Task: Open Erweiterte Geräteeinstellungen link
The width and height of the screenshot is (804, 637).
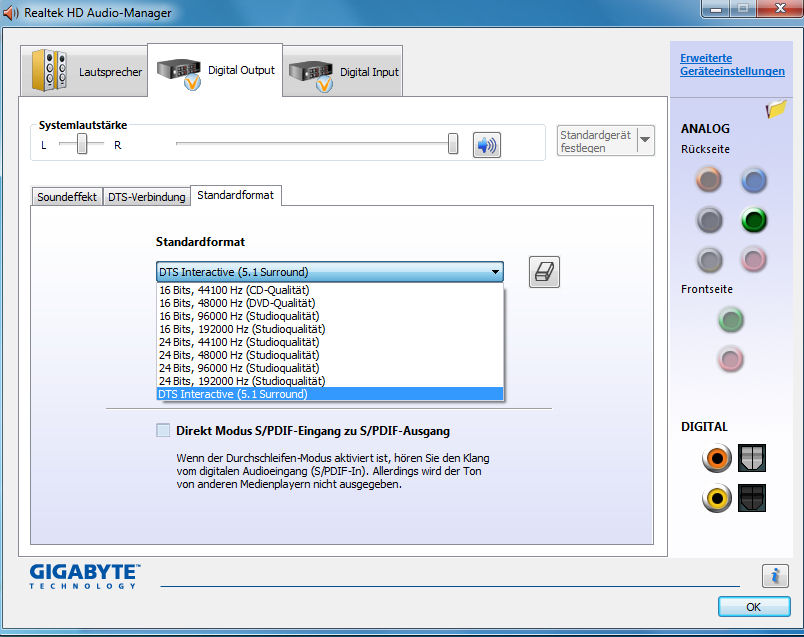Action: (x=732, y=65)
